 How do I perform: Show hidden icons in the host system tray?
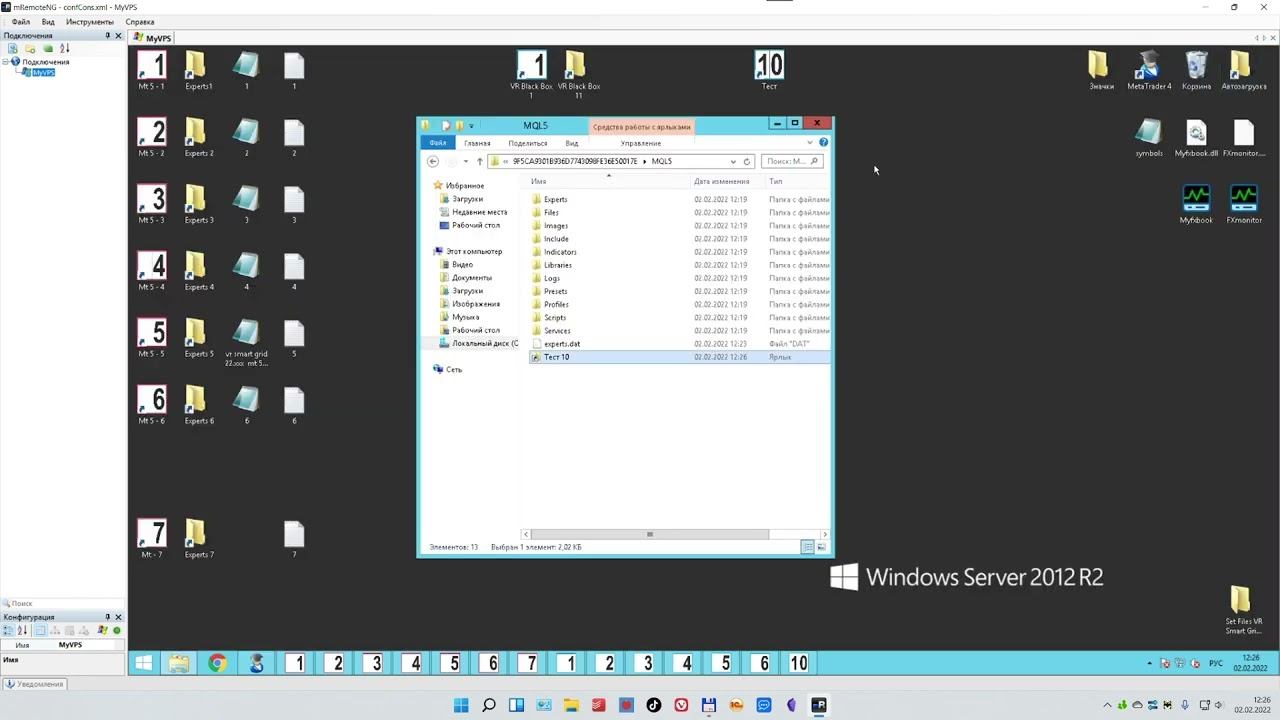(x=1107, y=706)
